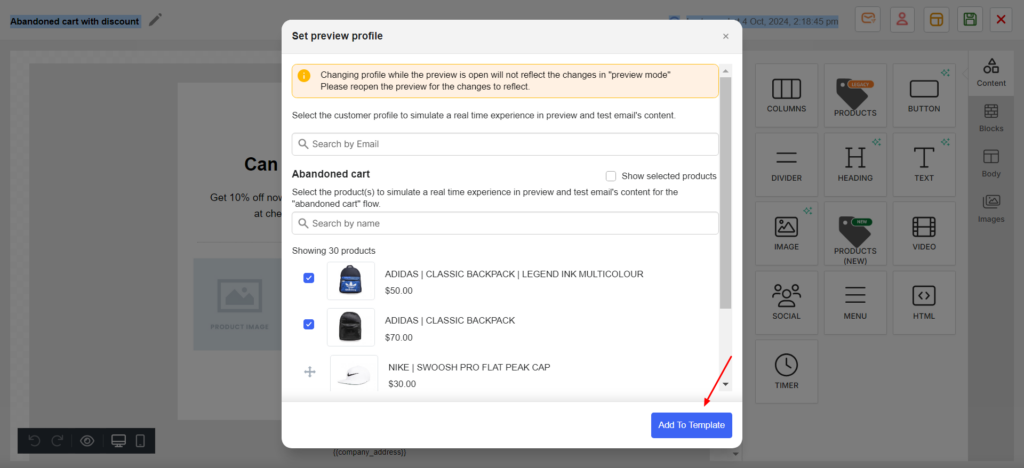Image resolution: width=1024 pixels, height=468 pixels.
Task: Open the Blocks tab in sidebar
Action: click(x=990, y=117)
